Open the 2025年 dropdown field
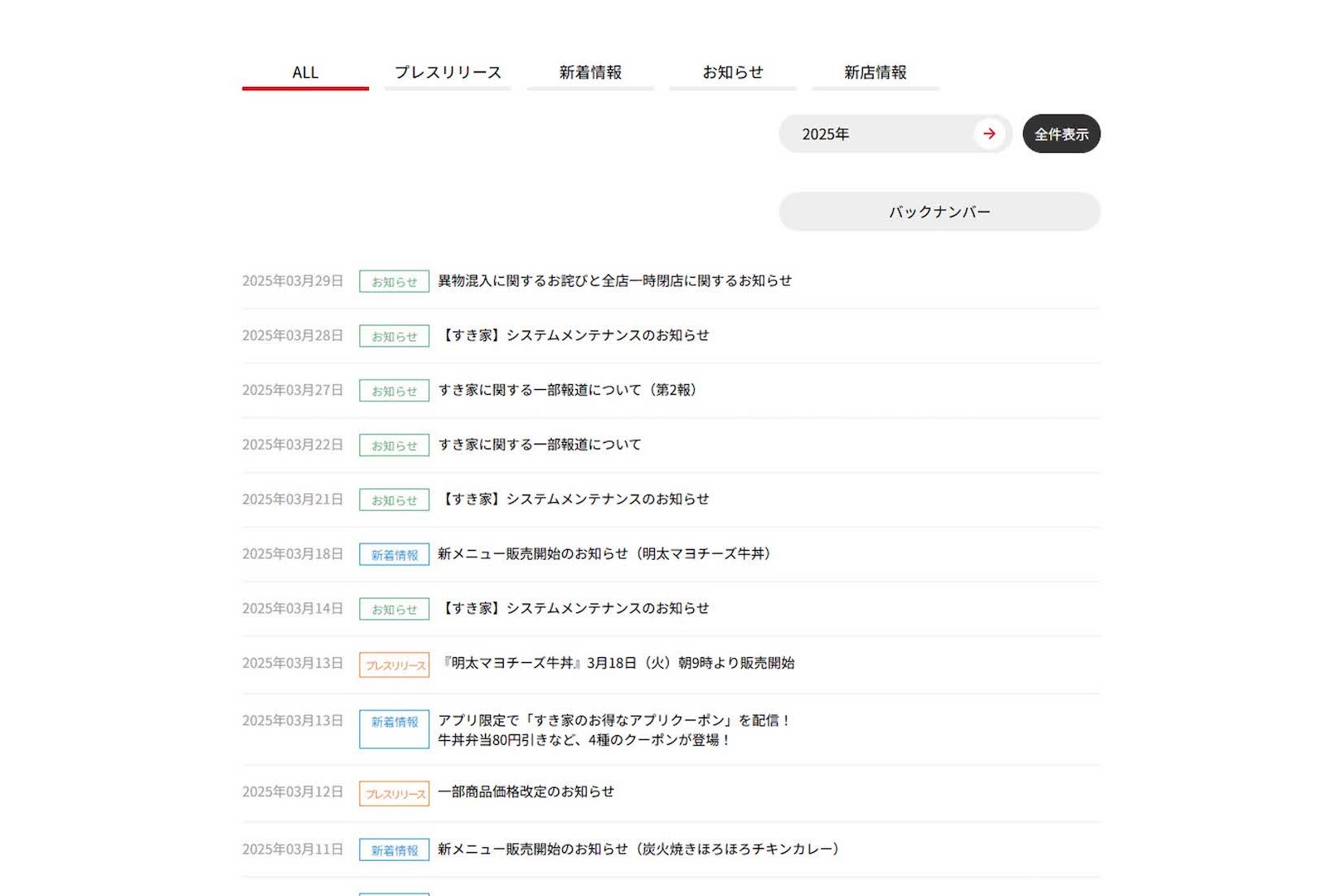This screenshot has width=1344, height=896. point(861,134)
